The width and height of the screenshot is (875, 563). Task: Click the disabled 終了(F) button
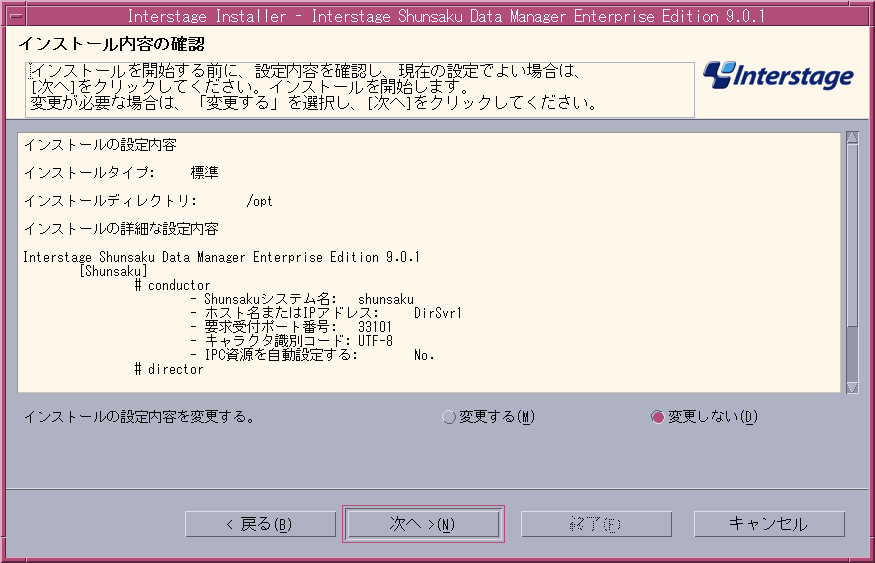(596, 524)
